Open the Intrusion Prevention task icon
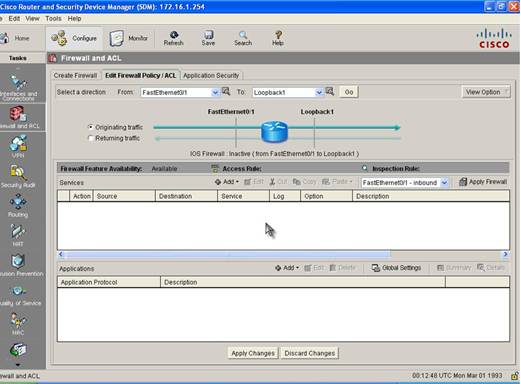The image size is (521, 384). click(x=18, y=261)
